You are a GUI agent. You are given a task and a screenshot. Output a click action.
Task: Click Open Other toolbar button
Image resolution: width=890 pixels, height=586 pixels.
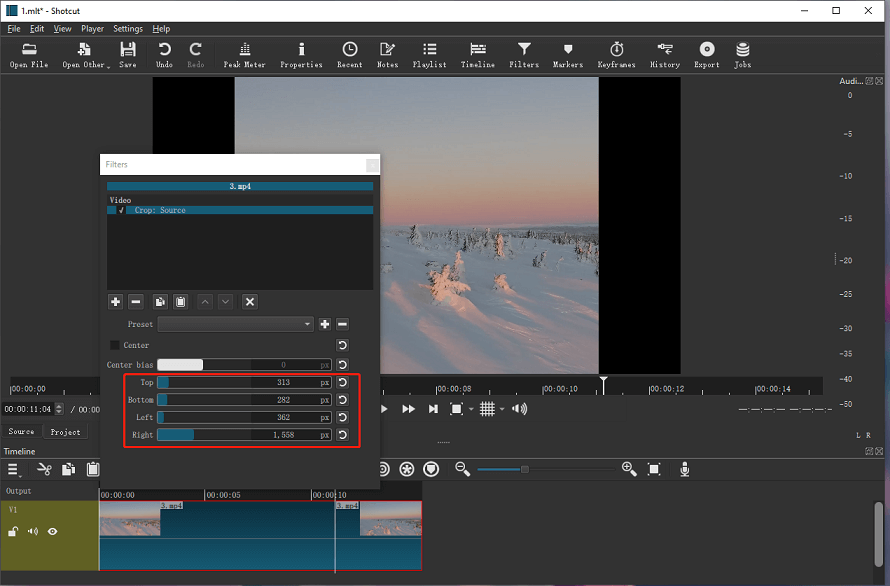tap(85, 55)
